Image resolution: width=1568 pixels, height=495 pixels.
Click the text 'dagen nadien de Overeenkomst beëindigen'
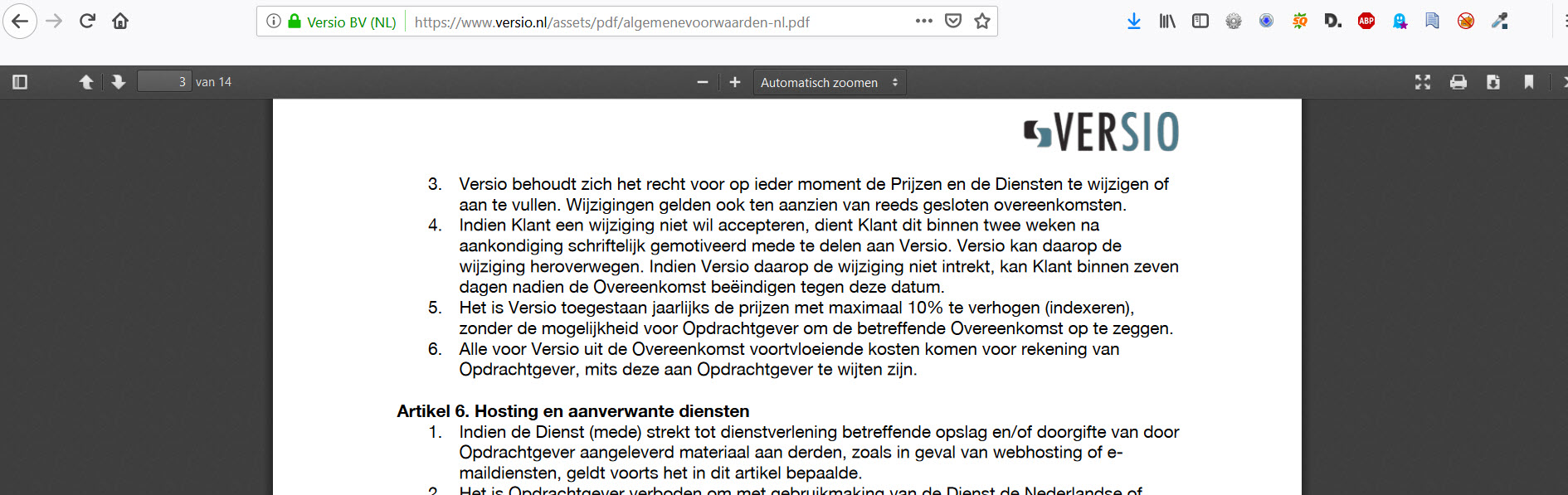[x=621, y=287]
